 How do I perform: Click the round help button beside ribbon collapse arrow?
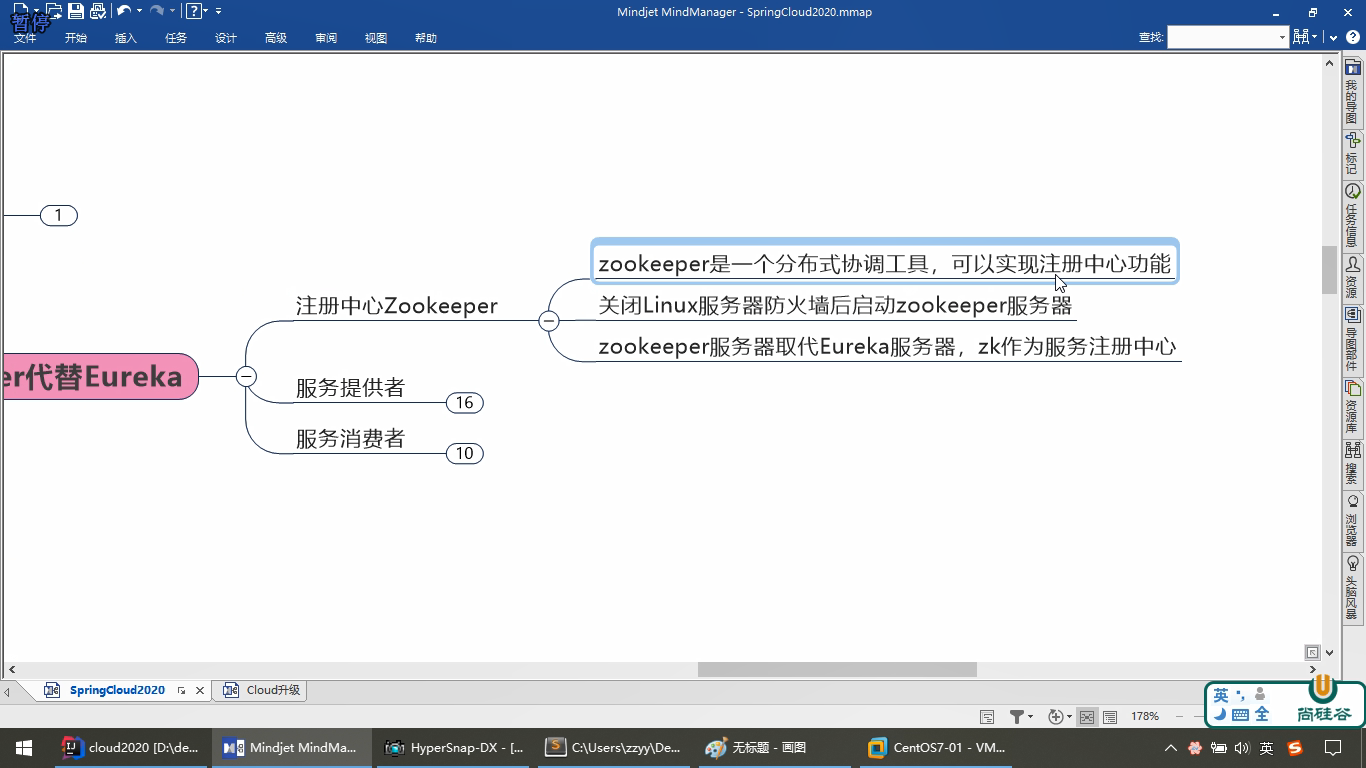click(1353, 37)
